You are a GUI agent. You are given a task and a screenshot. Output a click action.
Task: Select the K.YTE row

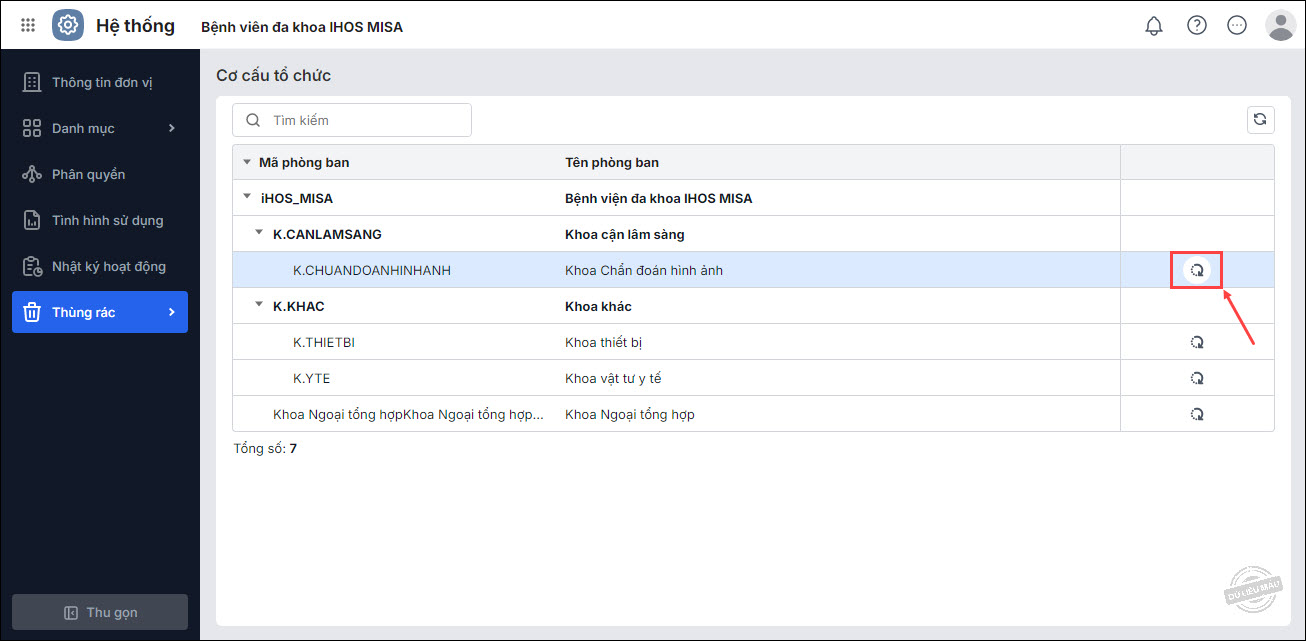pos(753,378)
